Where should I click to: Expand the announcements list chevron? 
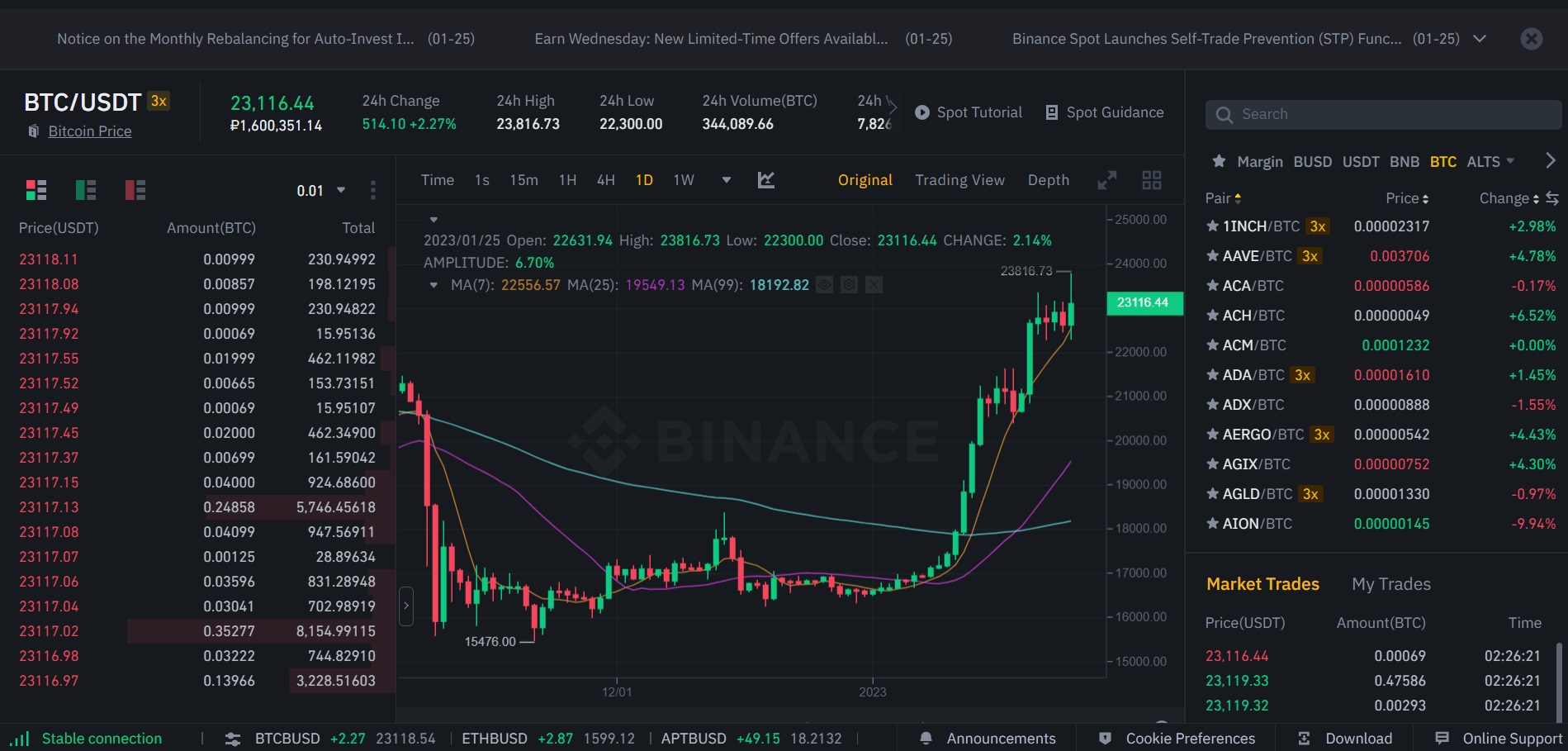[1480, 39]
